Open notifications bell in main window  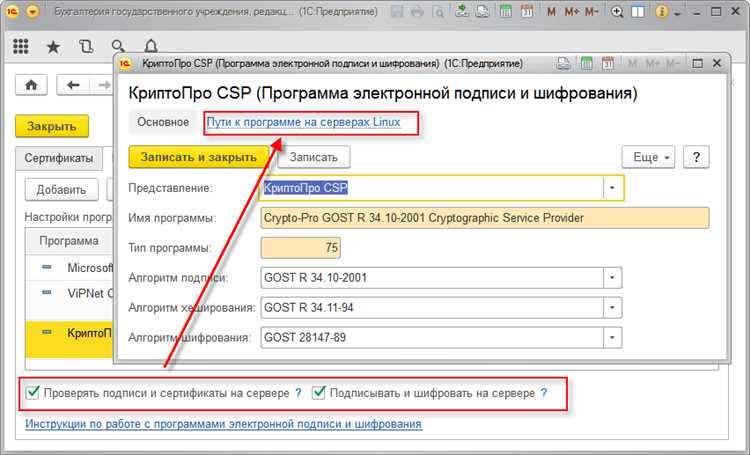(151, 46)
